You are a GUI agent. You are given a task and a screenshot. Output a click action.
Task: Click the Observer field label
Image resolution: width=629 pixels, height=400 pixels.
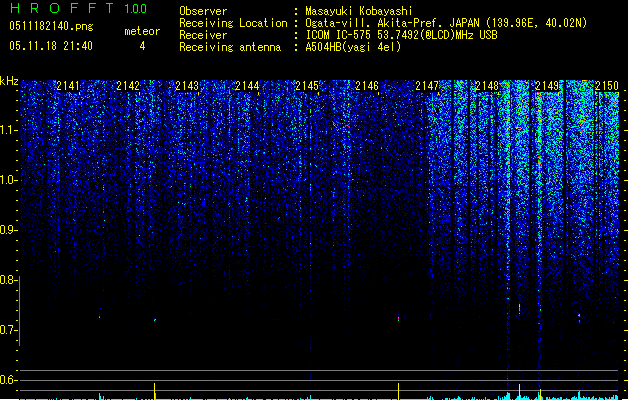click(x=203, y=11)
